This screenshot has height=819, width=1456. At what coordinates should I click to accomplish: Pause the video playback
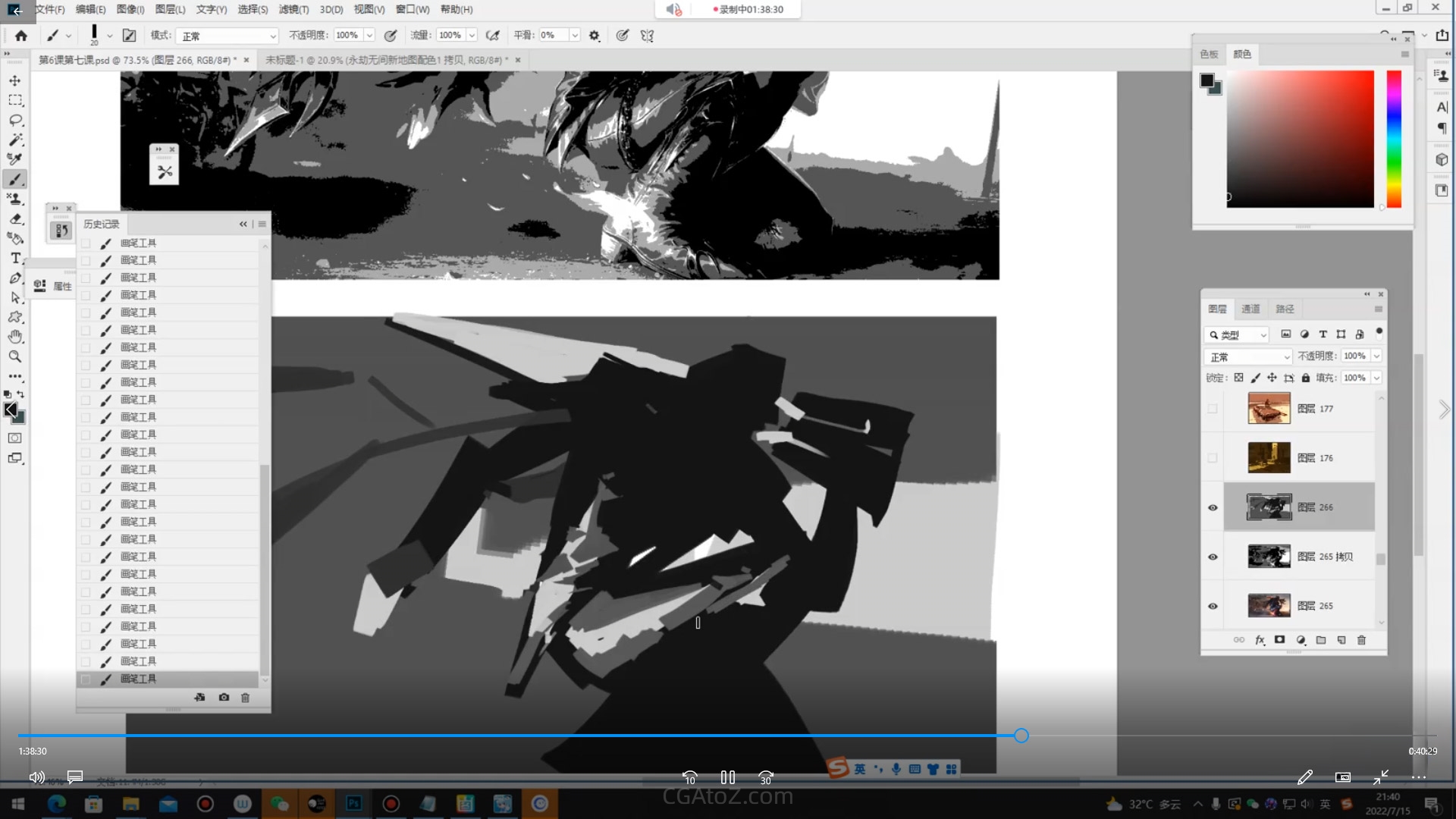click(x=727, y=777)
